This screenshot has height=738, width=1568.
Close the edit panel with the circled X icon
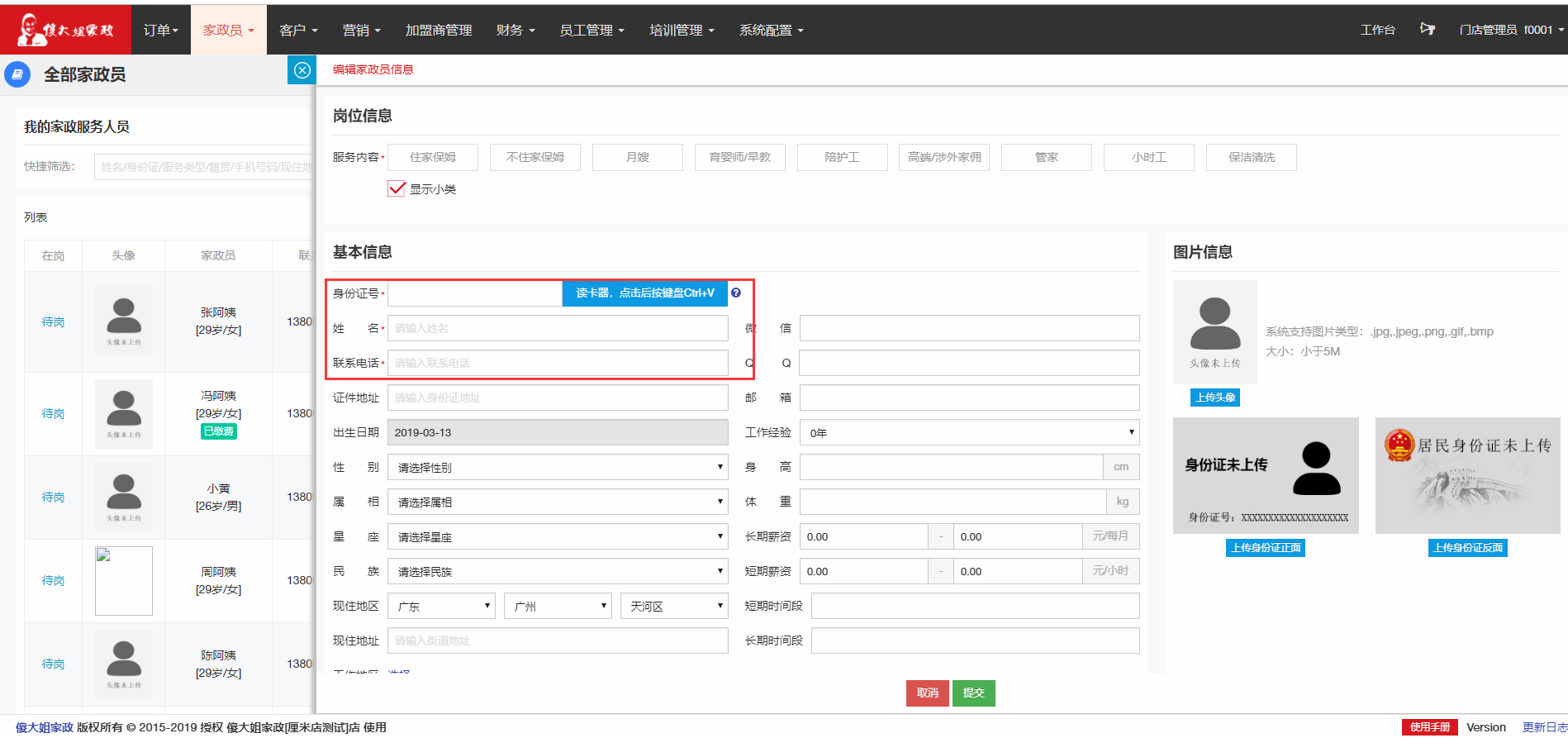[302, 70]
